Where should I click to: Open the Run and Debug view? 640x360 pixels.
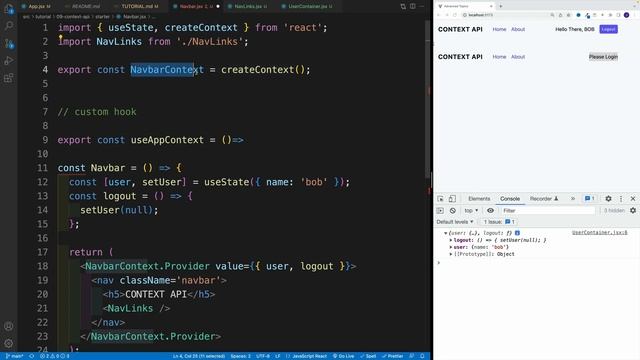point(9,60)
